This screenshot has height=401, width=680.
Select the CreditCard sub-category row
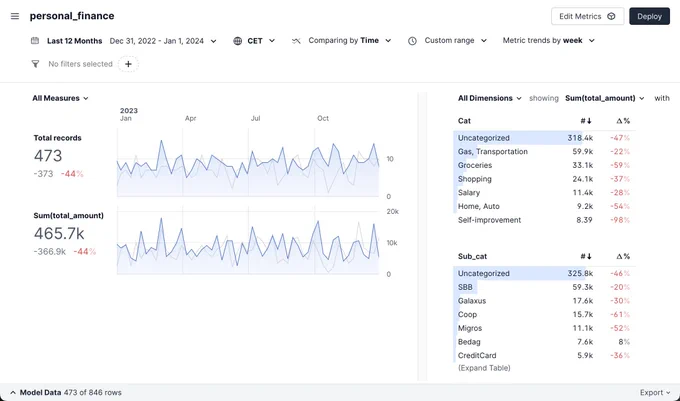tap(544, 355)
